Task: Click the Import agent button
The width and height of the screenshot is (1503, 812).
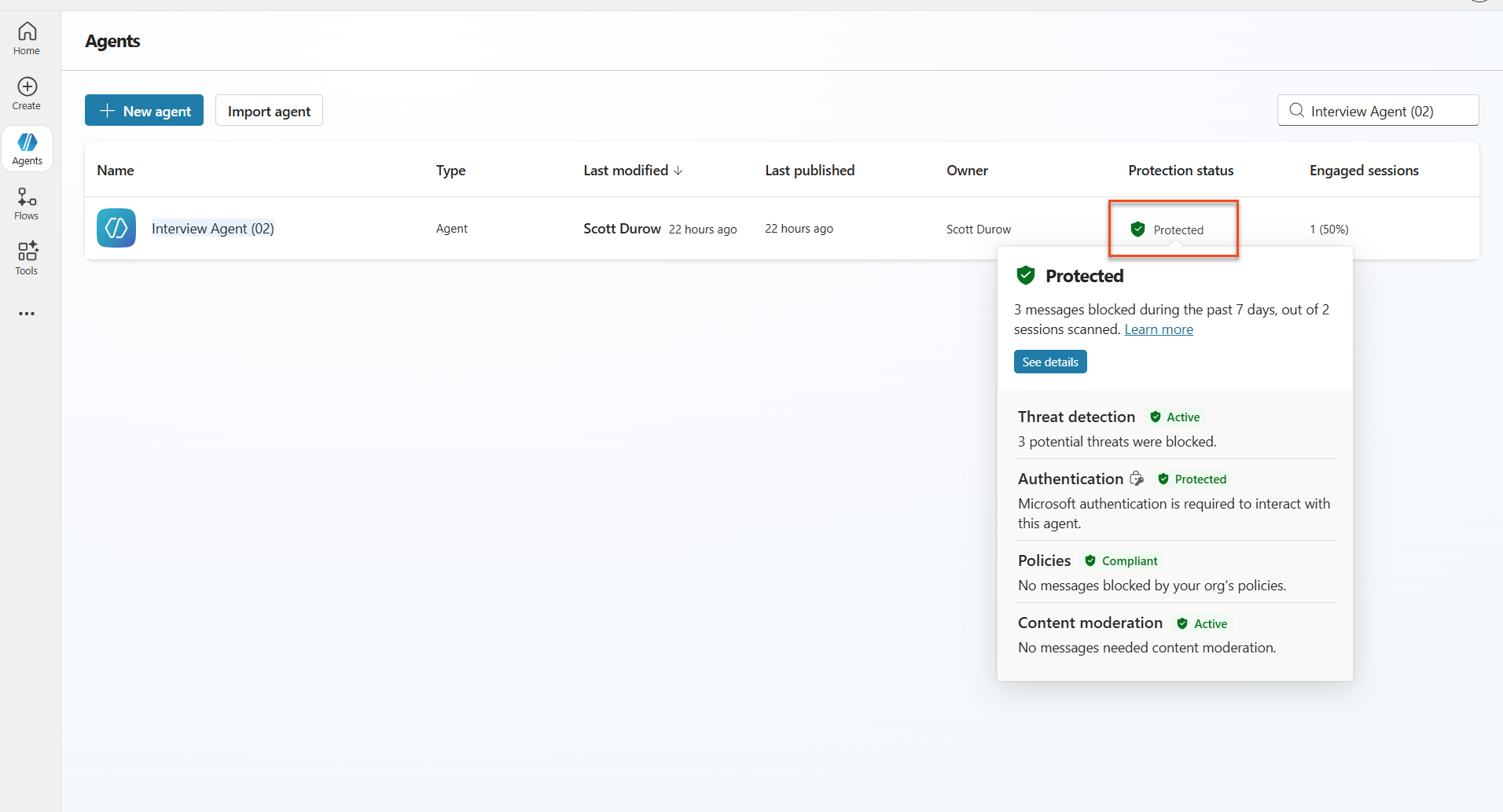Action: (x=269, y=111)
